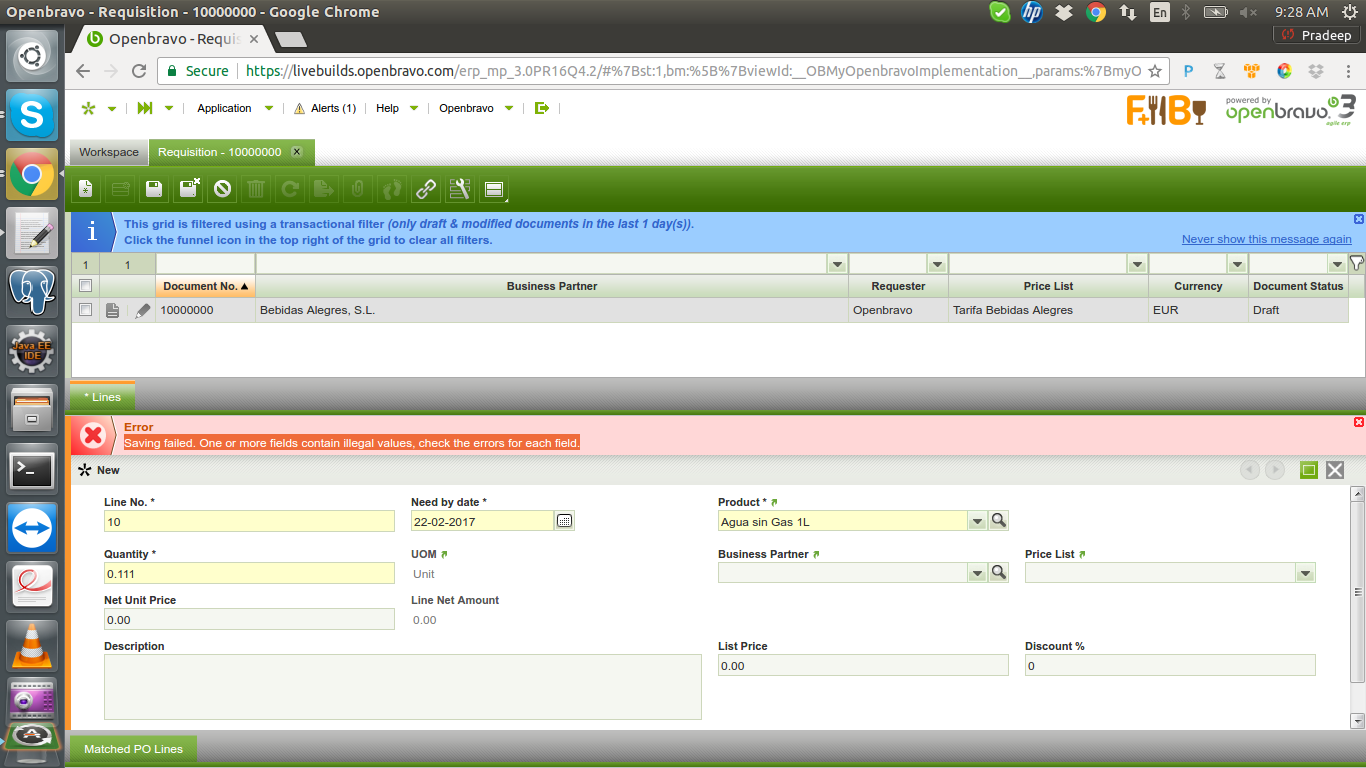Click into the Quantity input field
Viewport: 1366px width, 768px height.
click(x=249, y=573)
